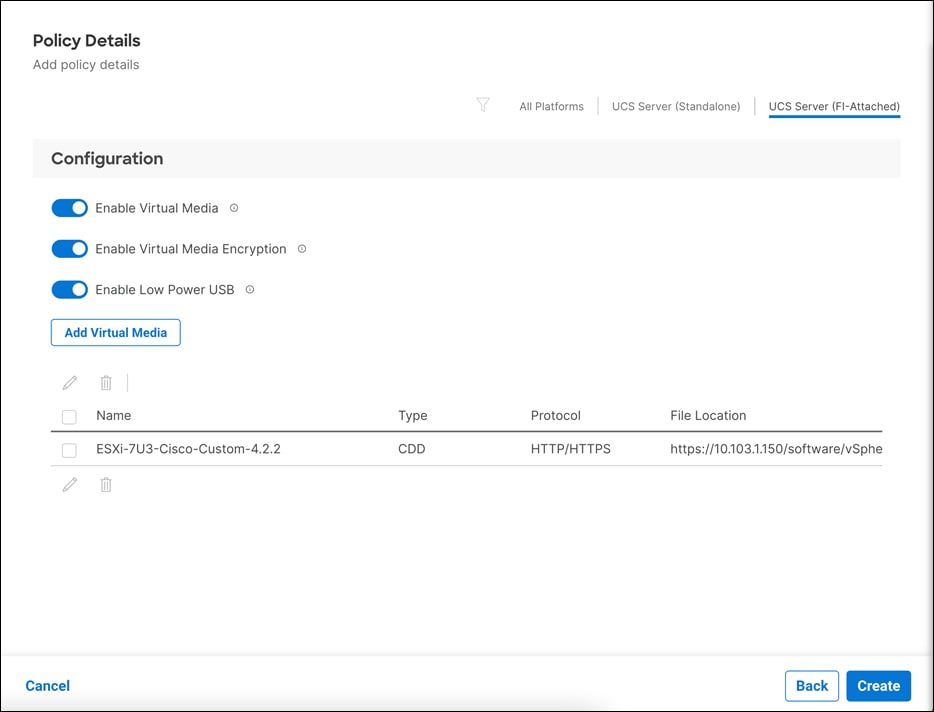The width and height of the screenshot is (934, 712).
Task: Click the Add Virtual Media button
Action: pos(115,332)
